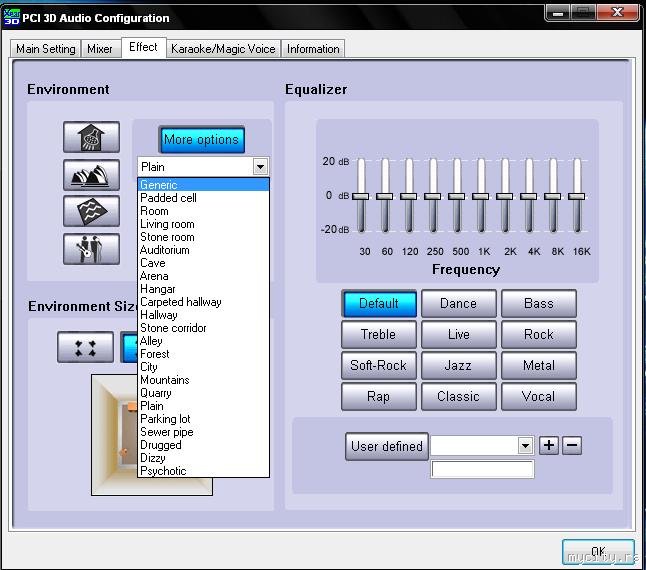Choose Forest in the environment list
Screen dimensions: 646x570
click(204, 354)
